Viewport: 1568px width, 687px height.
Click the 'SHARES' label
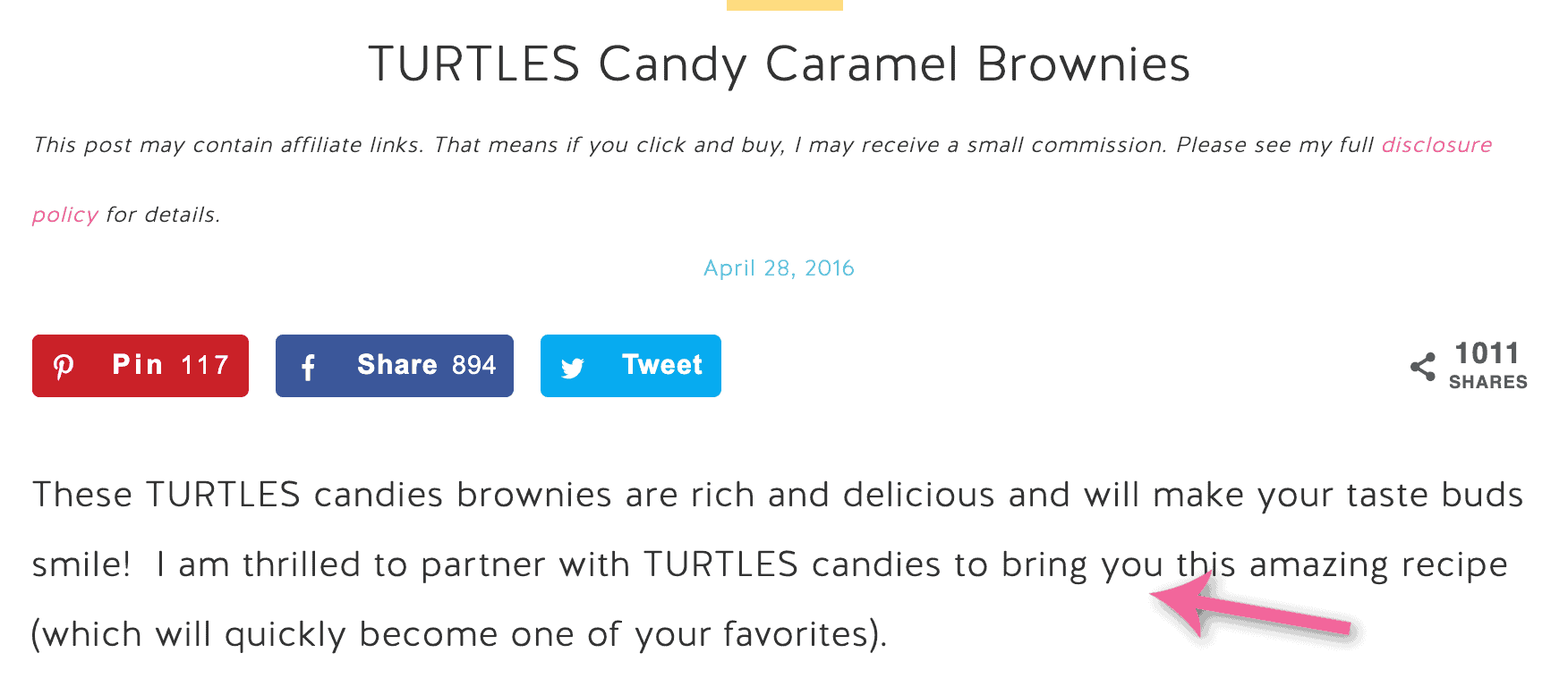pyautogui.click(x=1488, y=382)
